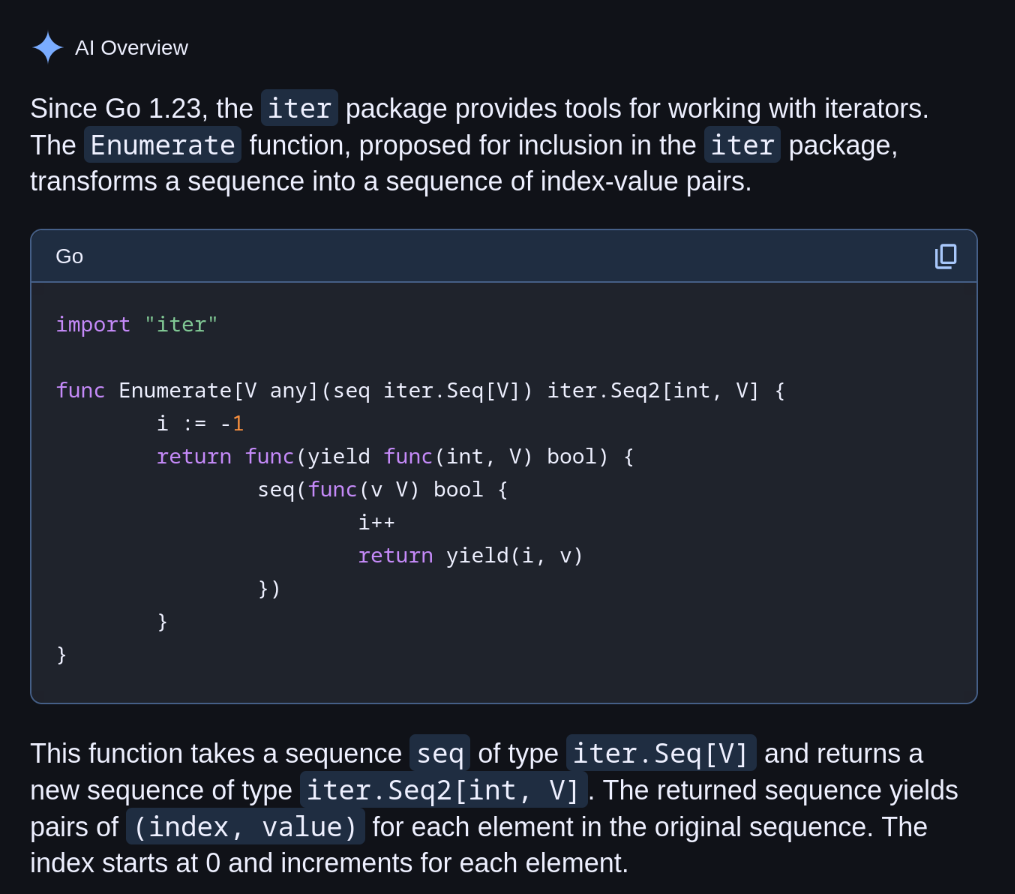The height and width of the screenshot is (894, 1015).
Task: Click the final closing brace of the code
Action: (62, 654)
